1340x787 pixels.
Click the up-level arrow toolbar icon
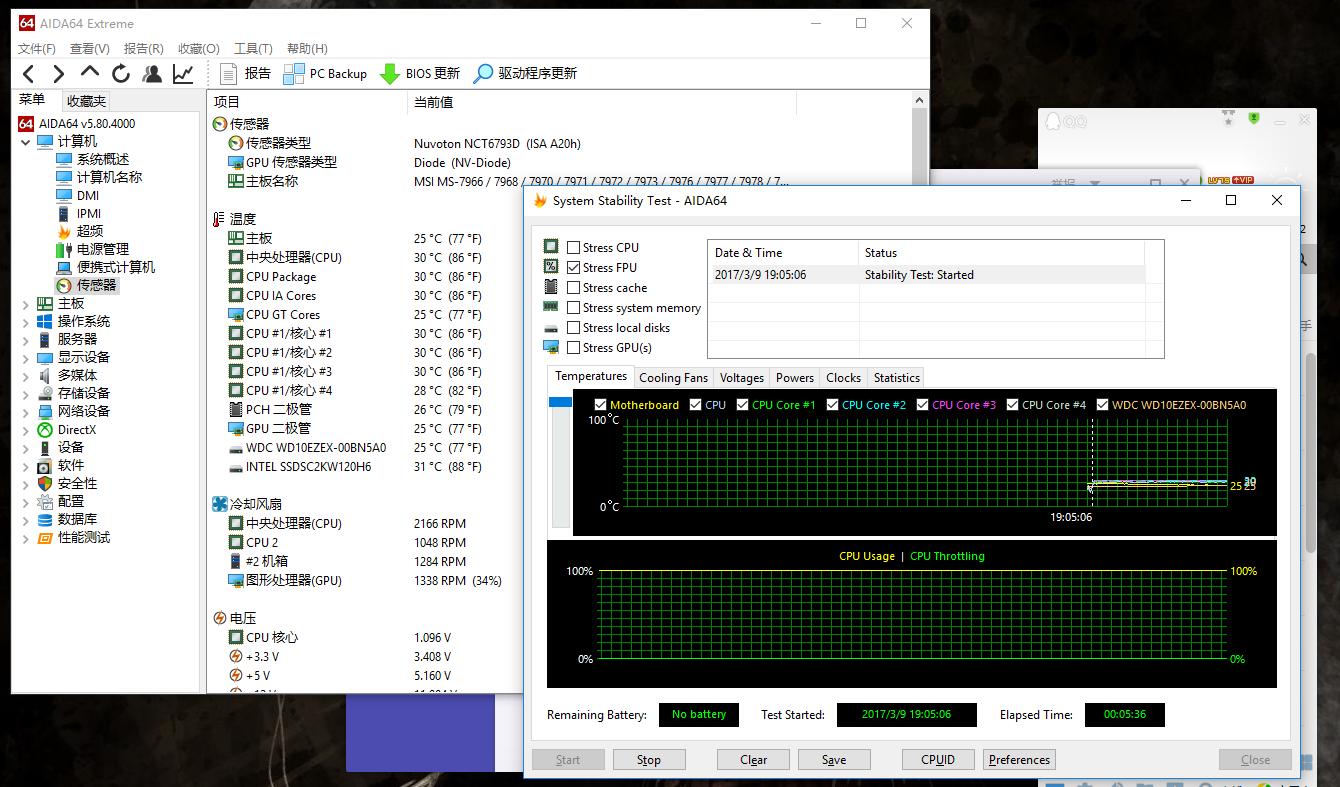click(x=90, y=72)
